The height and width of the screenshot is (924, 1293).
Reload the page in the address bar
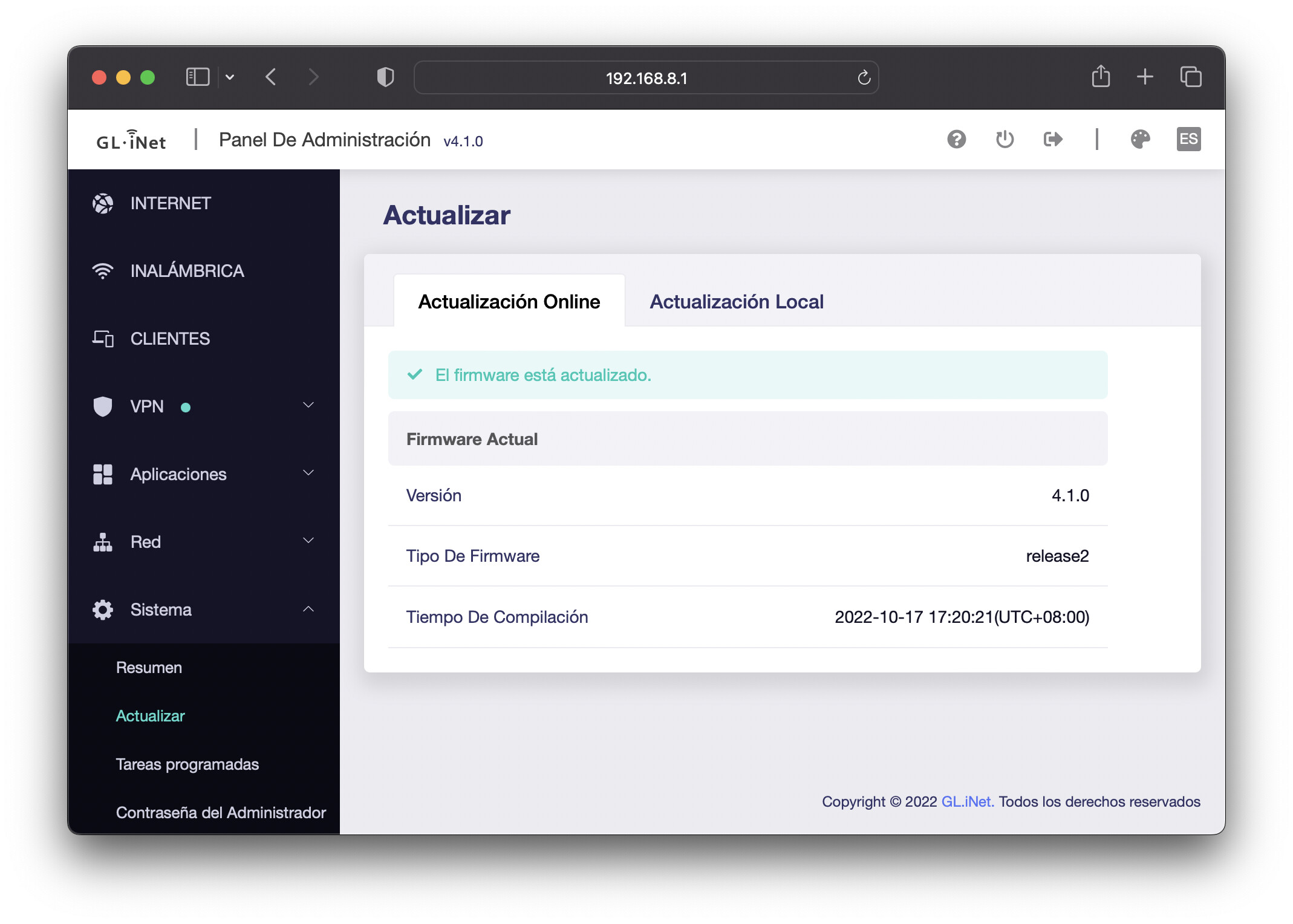click(864, 77)
